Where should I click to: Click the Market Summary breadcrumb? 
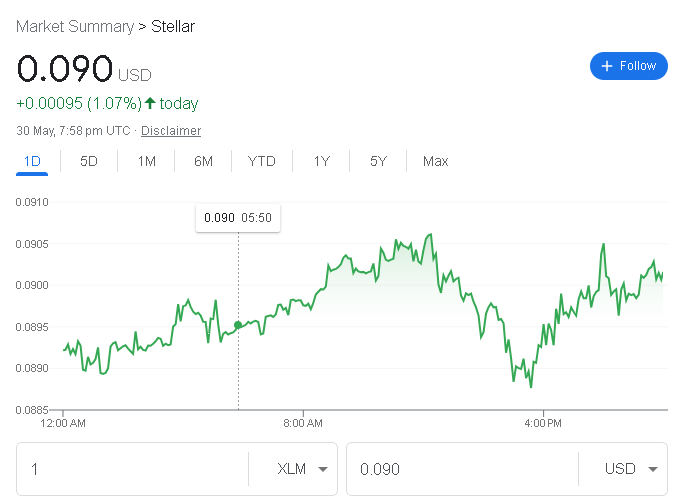(x=75, y=26)
